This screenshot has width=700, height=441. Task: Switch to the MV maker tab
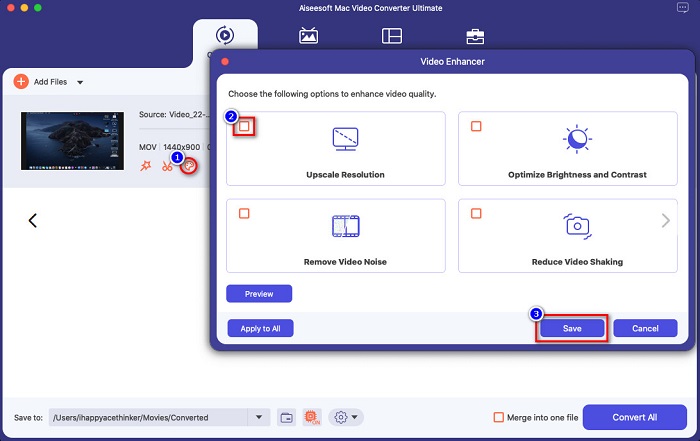(x=308, y=36)
